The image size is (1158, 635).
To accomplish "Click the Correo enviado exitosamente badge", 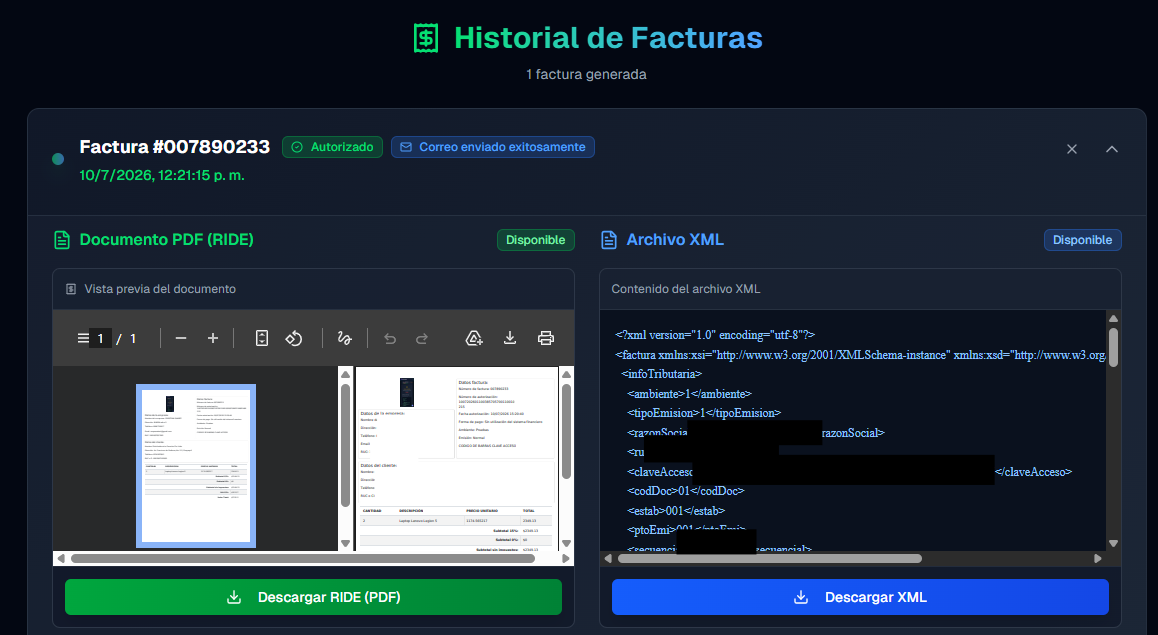I will click(493, 147).
